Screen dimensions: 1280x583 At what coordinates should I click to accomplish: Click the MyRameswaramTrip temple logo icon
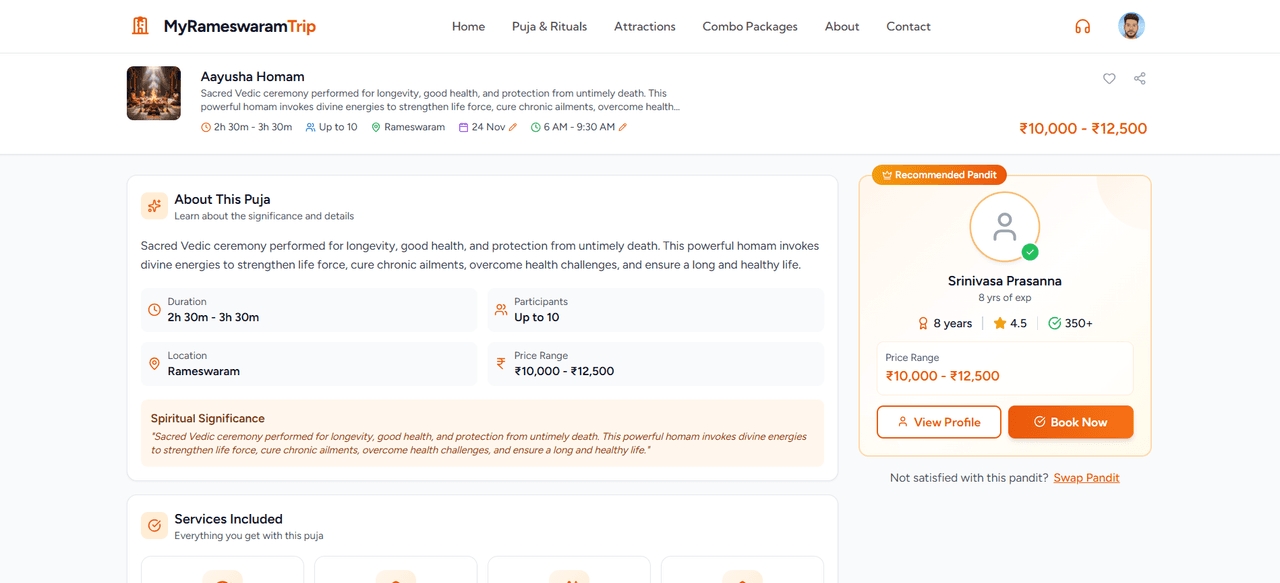click(140, 26)
